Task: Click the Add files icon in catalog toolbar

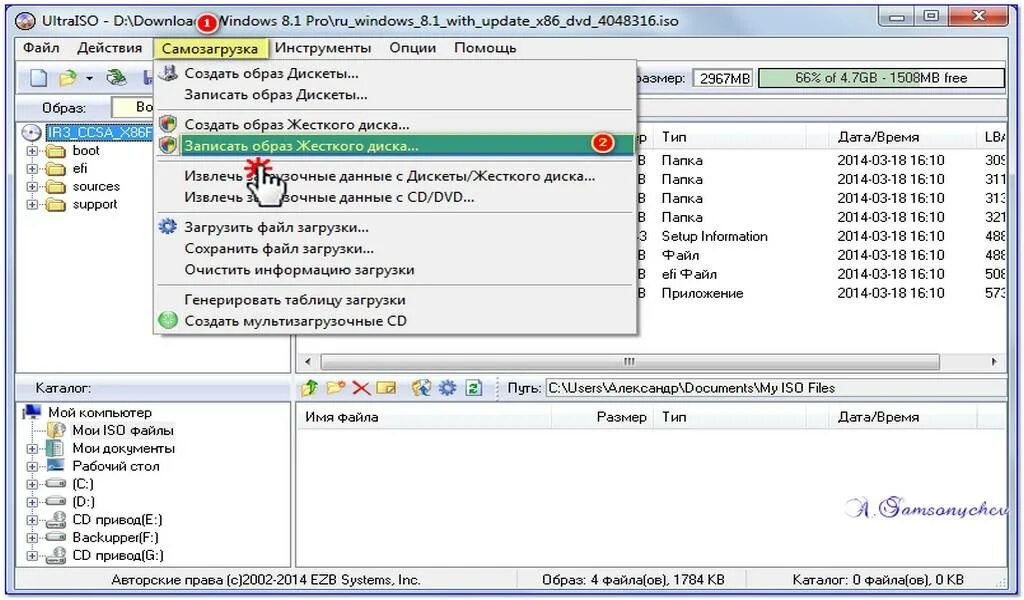Action: 421,388
